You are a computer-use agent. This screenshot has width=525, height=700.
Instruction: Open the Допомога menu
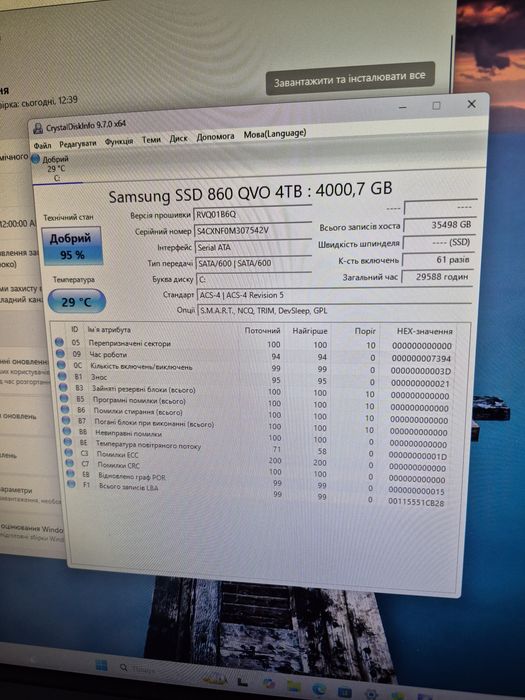(215, 137)
